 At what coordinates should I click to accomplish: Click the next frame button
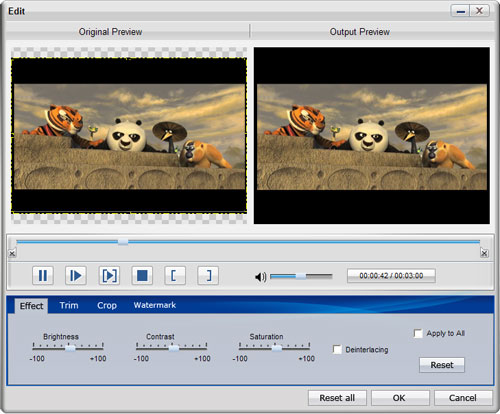coord(109,276)
